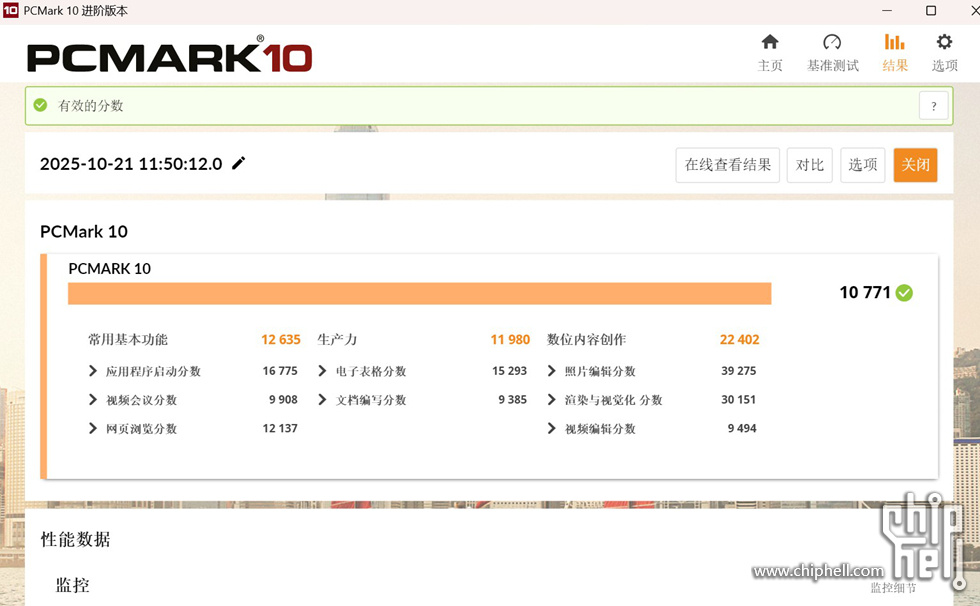Minimize the PCMark 10 window
The image size is (980, 606).
[x=887, y=11]
